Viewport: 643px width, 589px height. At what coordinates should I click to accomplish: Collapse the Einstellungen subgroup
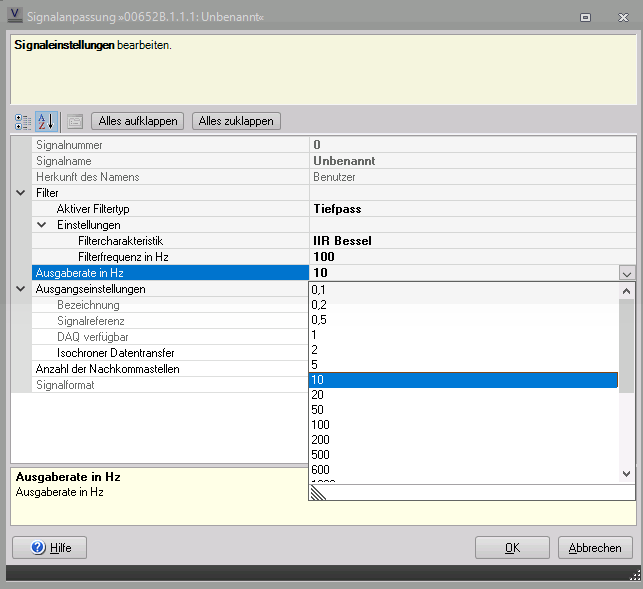(42, 225)
